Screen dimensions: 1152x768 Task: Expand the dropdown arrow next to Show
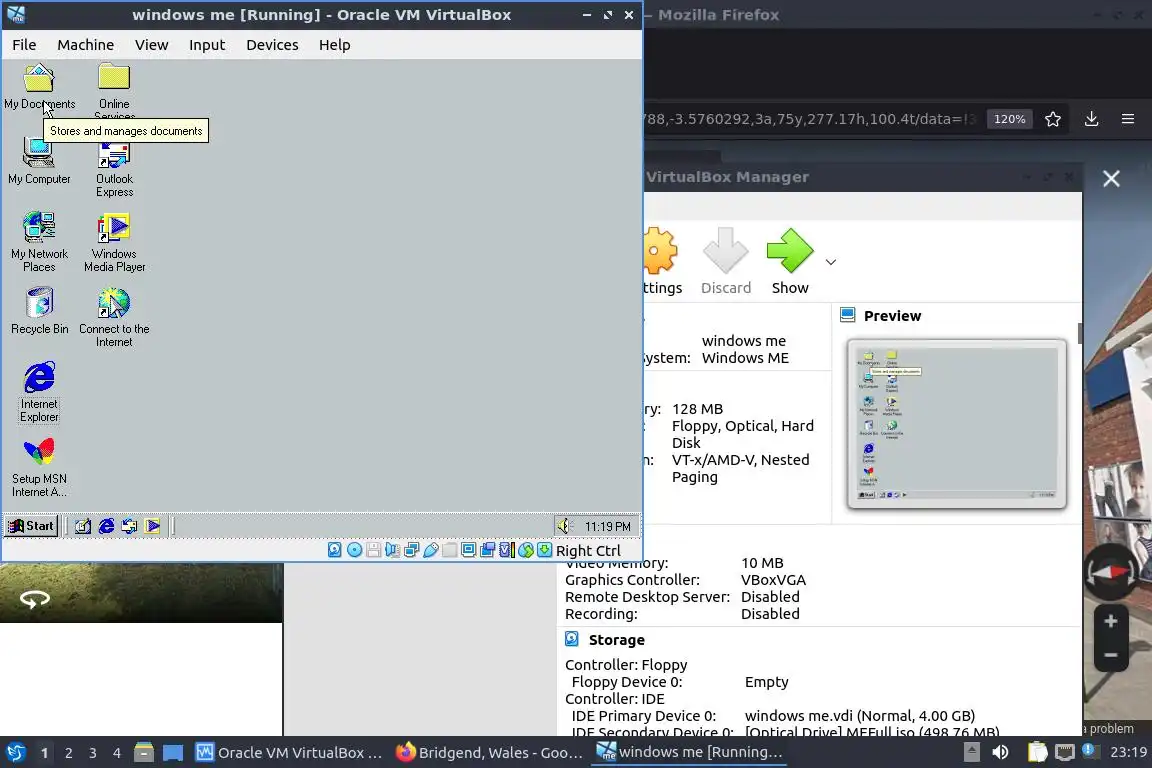(831, 262)
